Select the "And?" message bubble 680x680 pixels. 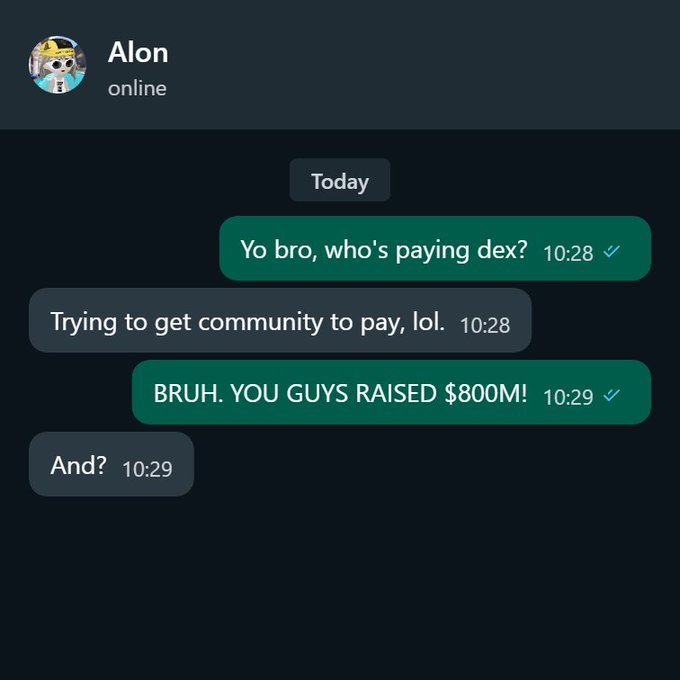[x=111, y=464]
